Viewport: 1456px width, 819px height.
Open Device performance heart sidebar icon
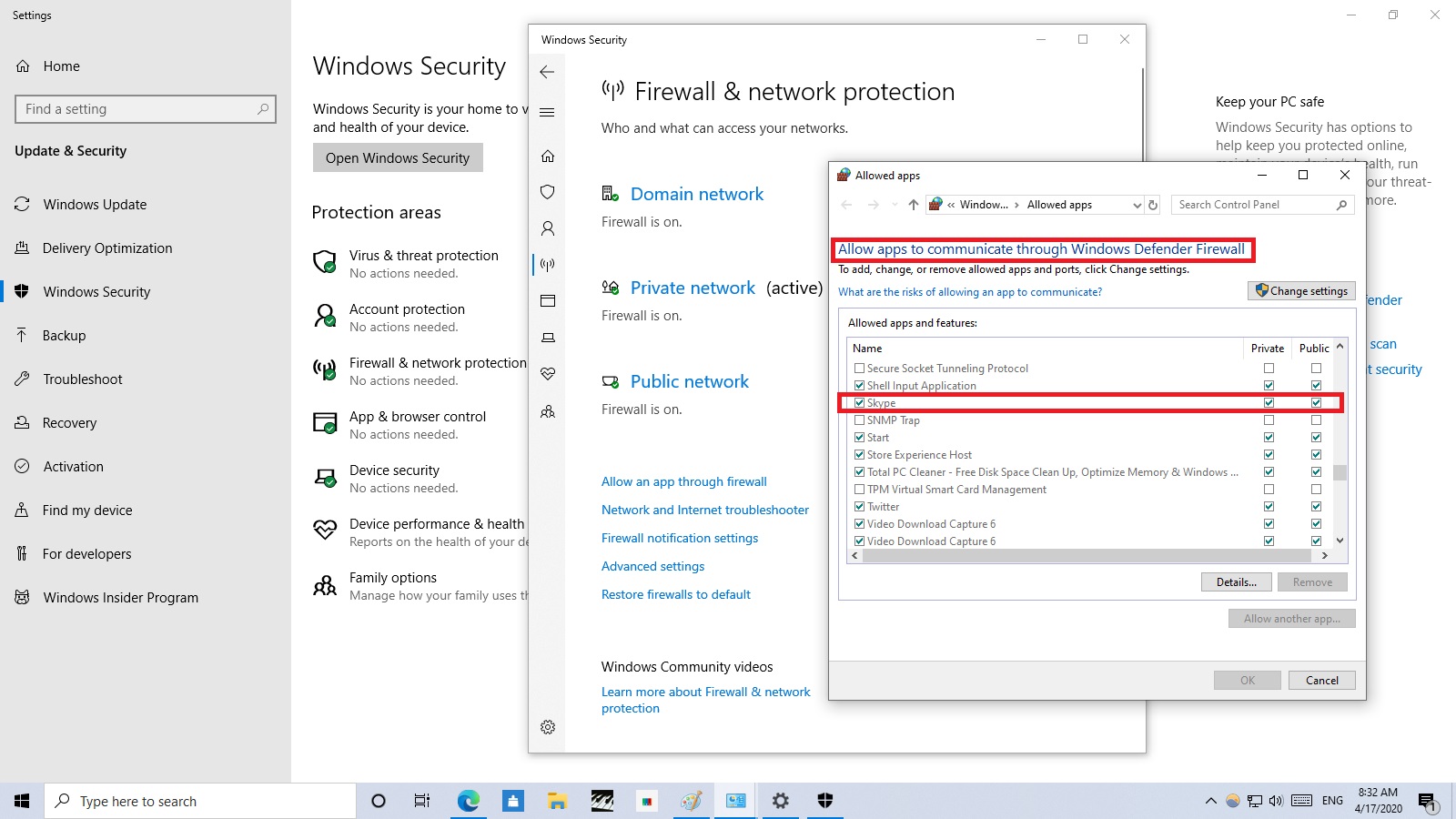point(548,374)
